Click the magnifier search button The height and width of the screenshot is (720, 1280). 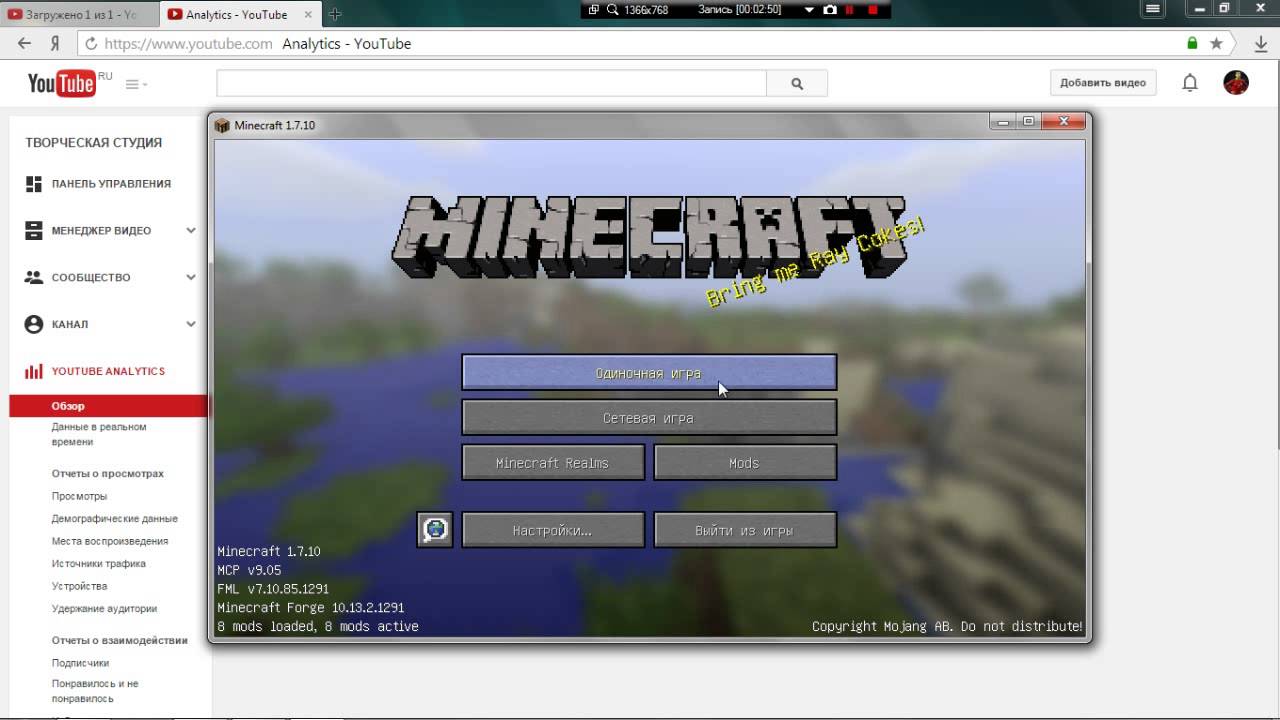797,83
